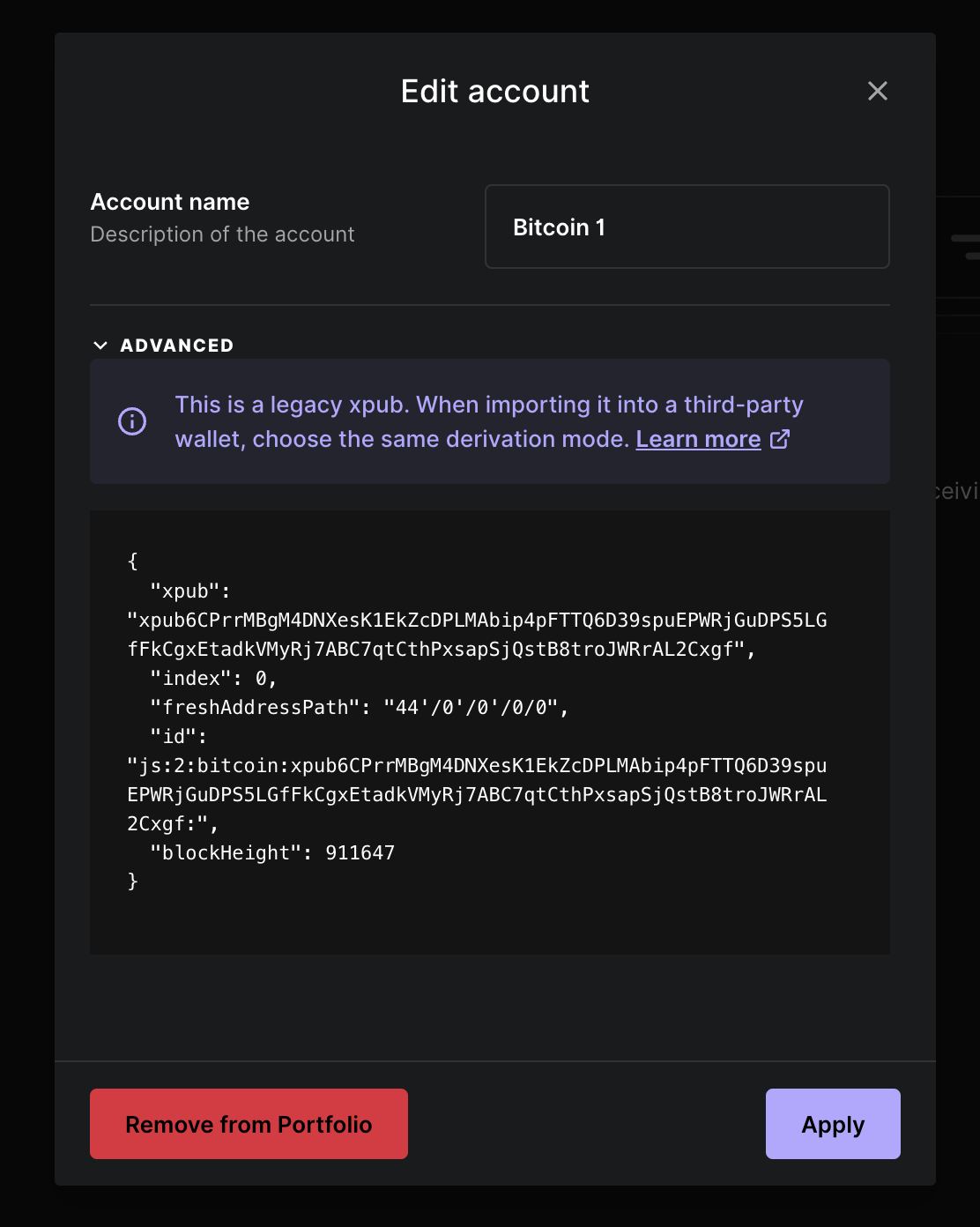Viewport: 980px width, 1227px height.
Task: Click Remove from Portfolio
Action: 249,1124
